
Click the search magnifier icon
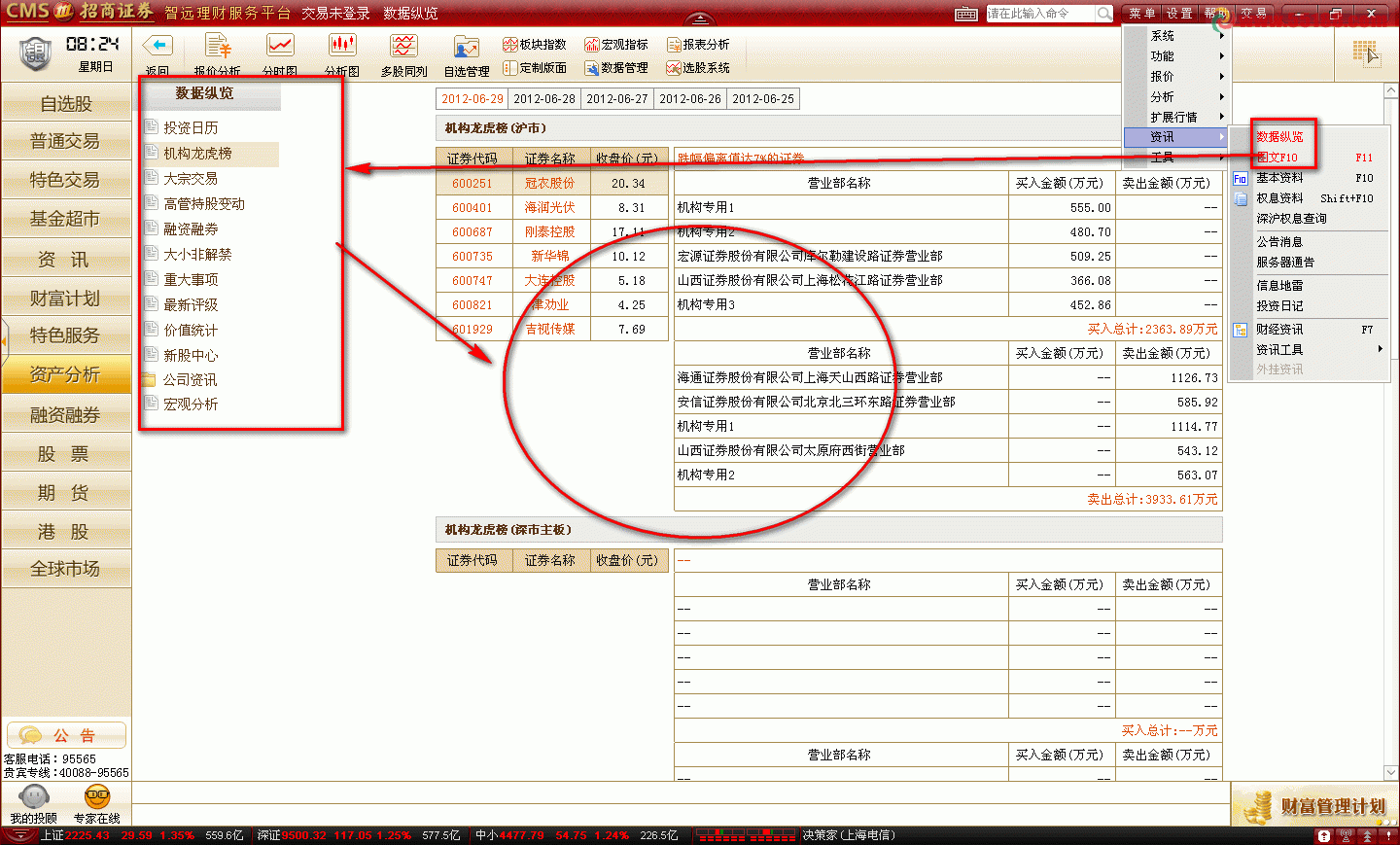click(x=1104, y=14)
